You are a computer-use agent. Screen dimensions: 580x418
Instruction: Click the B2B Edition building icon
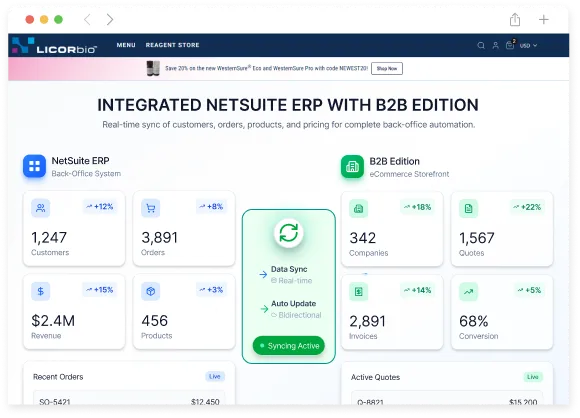point(352,166)
